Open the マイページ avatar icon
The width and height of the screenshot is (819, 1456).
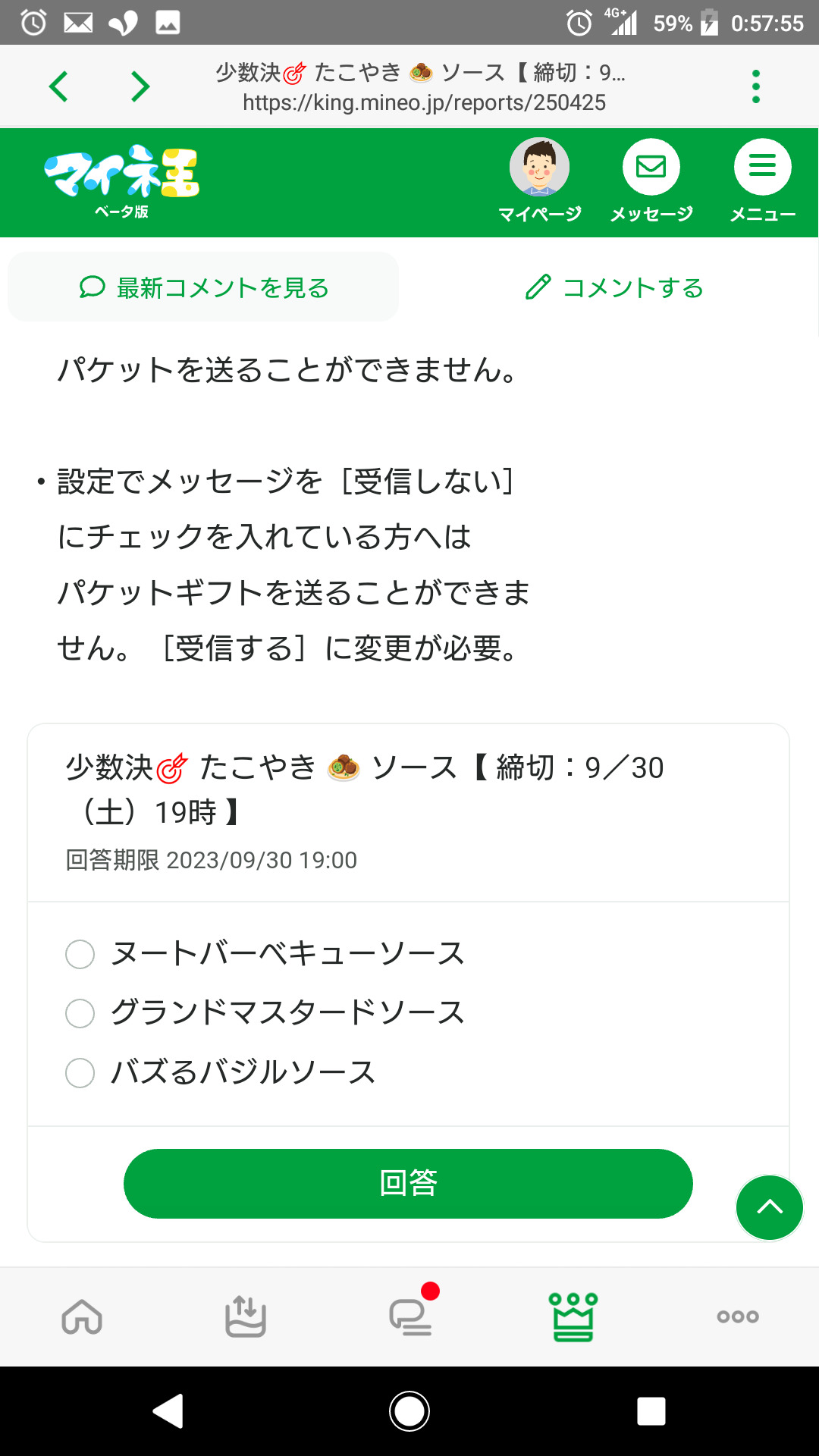coord(539,168)
